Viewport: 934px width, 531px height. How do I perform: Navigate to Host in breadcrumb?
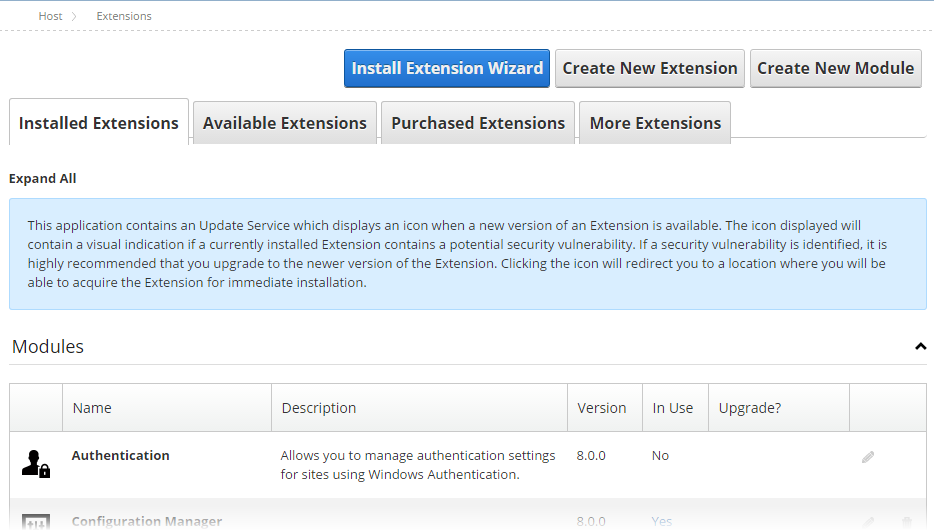pos(50,16)
